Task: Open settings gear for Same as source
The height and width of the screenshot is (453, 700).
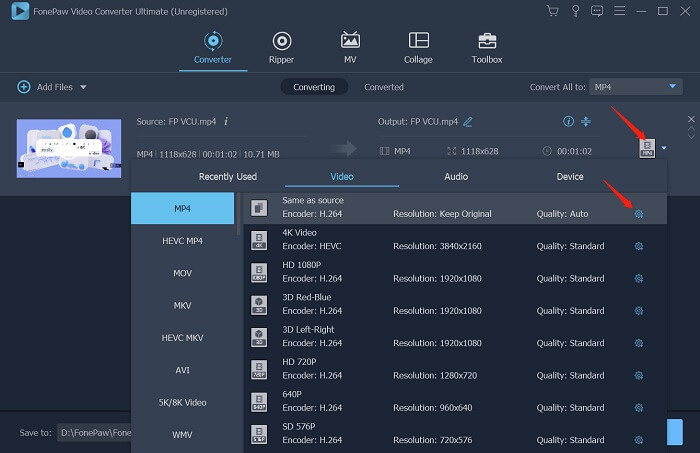Action: (639, 214)
